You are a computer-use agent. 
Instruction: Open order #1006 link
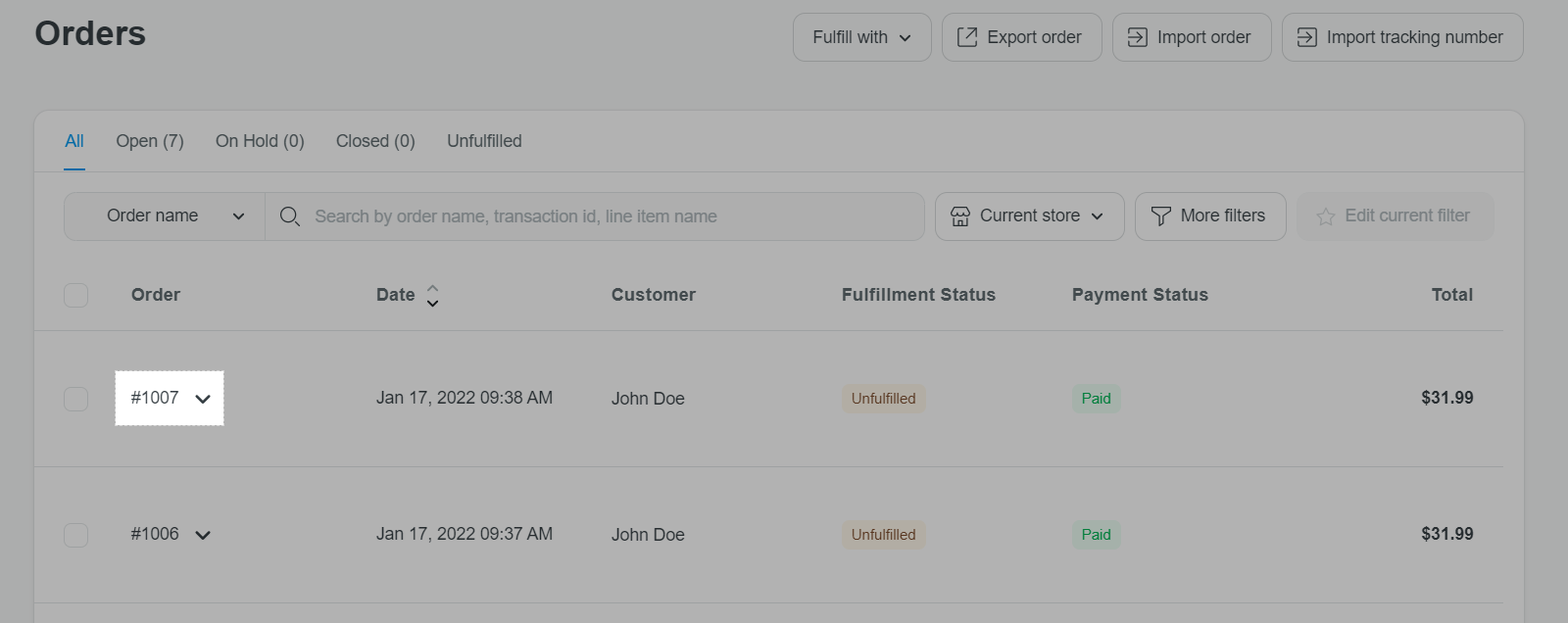tap(155, 534)
